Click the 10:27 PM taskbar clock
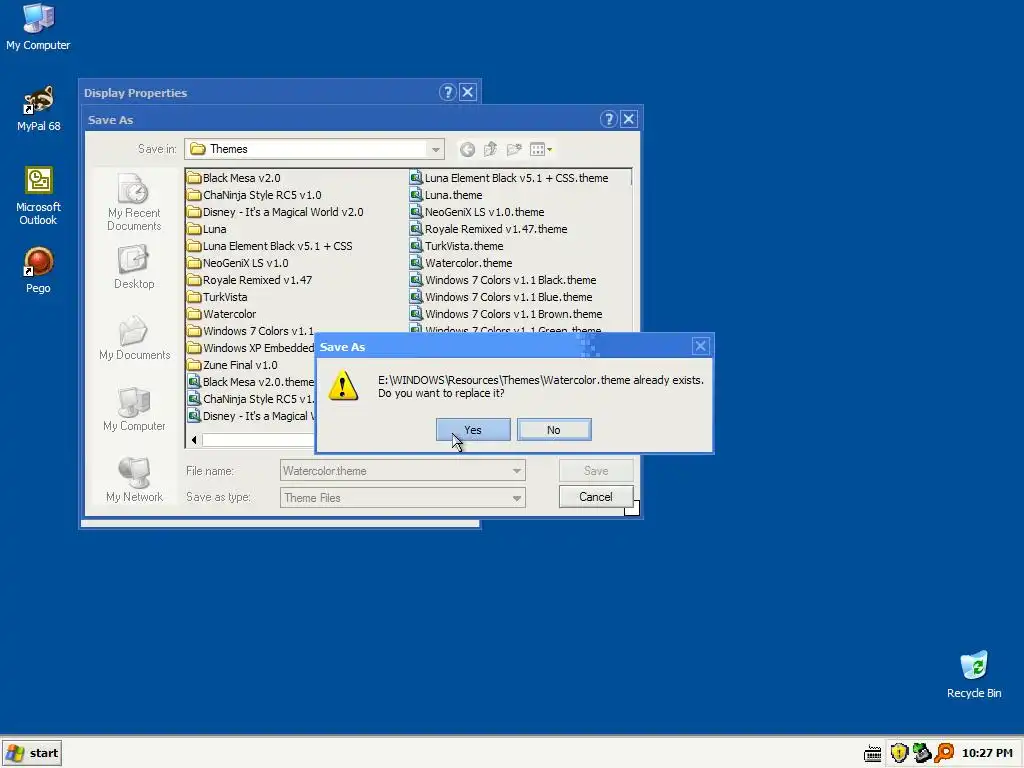The height and width of the screenshot is (768, 1024). point(987,753)
